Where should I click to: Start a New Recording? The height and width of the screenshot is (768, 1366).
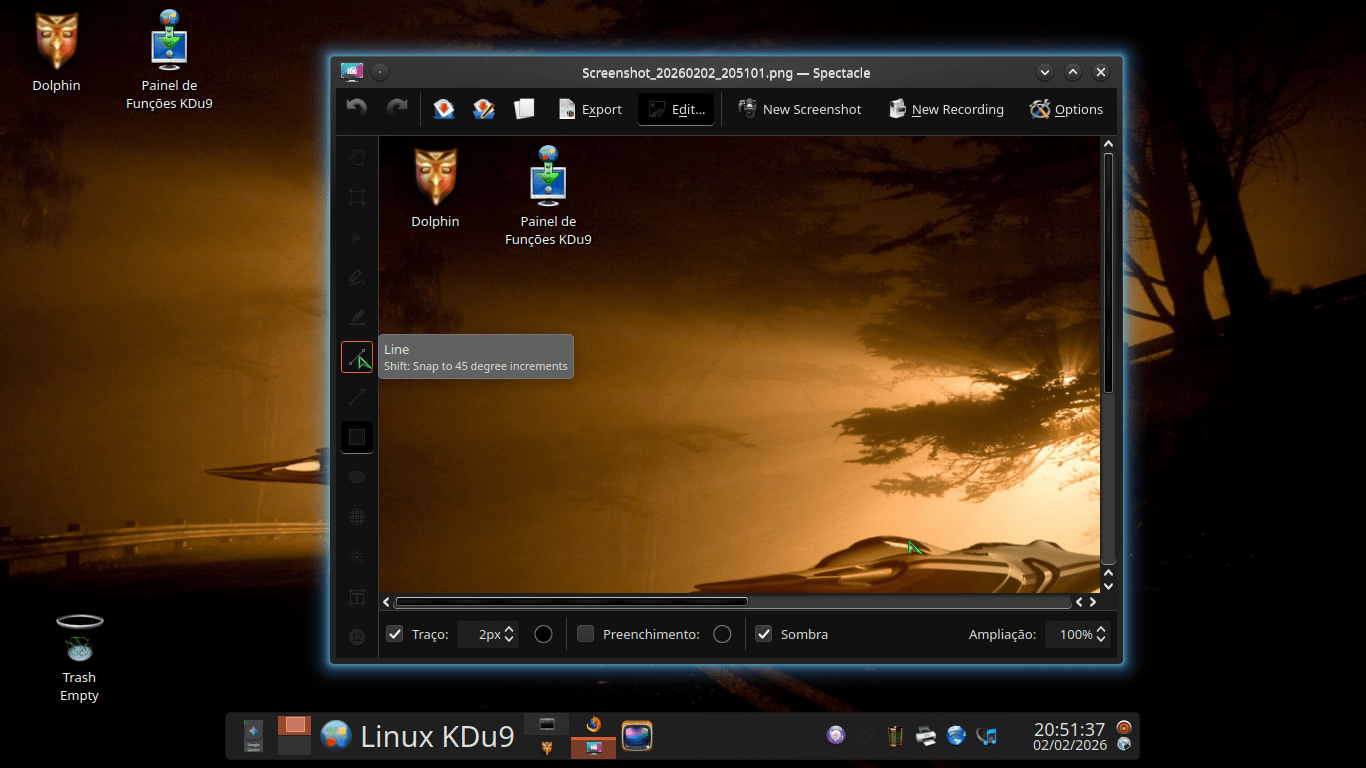[x=946, y=109]
